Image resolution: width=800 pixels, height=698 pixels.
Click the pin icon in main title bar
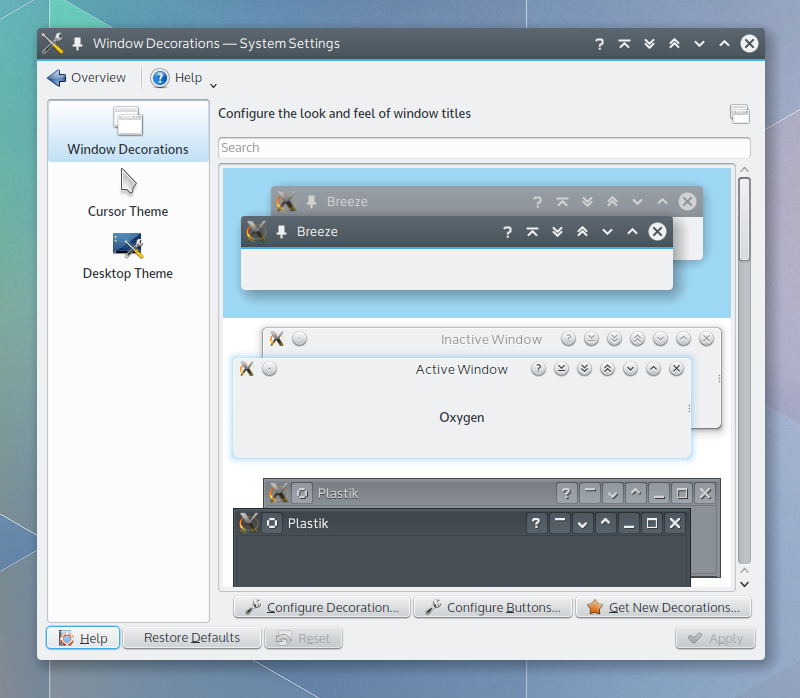[x=78, y=44]
